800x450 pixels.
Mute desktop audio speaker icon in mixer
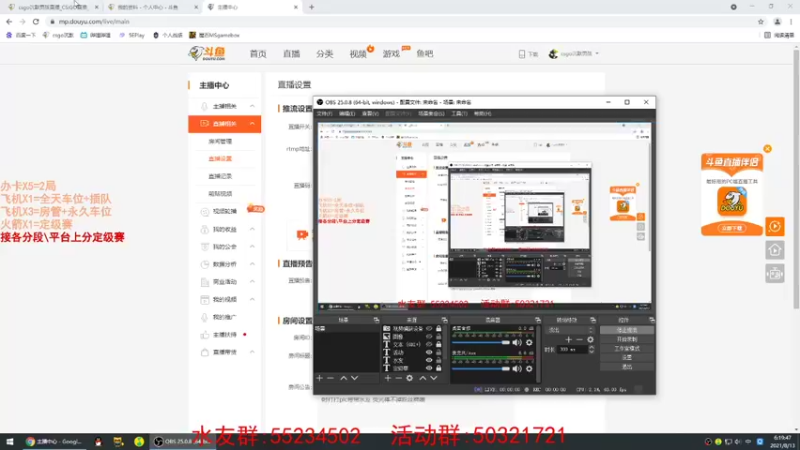click(x=517, y=342)
